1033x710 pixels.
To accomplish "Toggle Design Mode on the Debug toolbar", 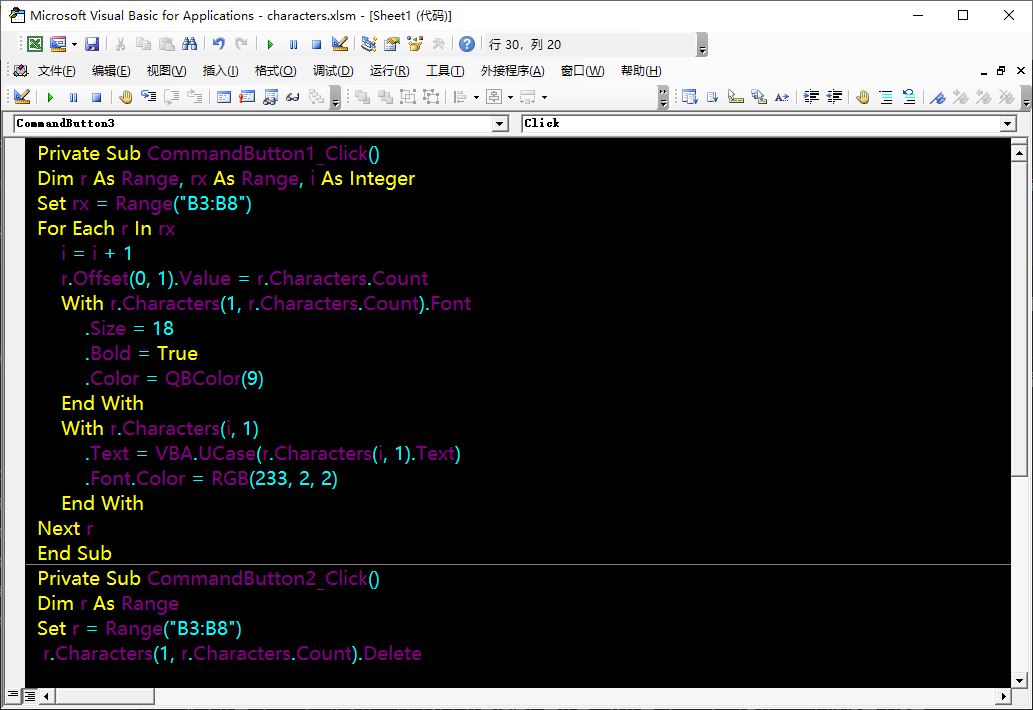I will 22,97.
